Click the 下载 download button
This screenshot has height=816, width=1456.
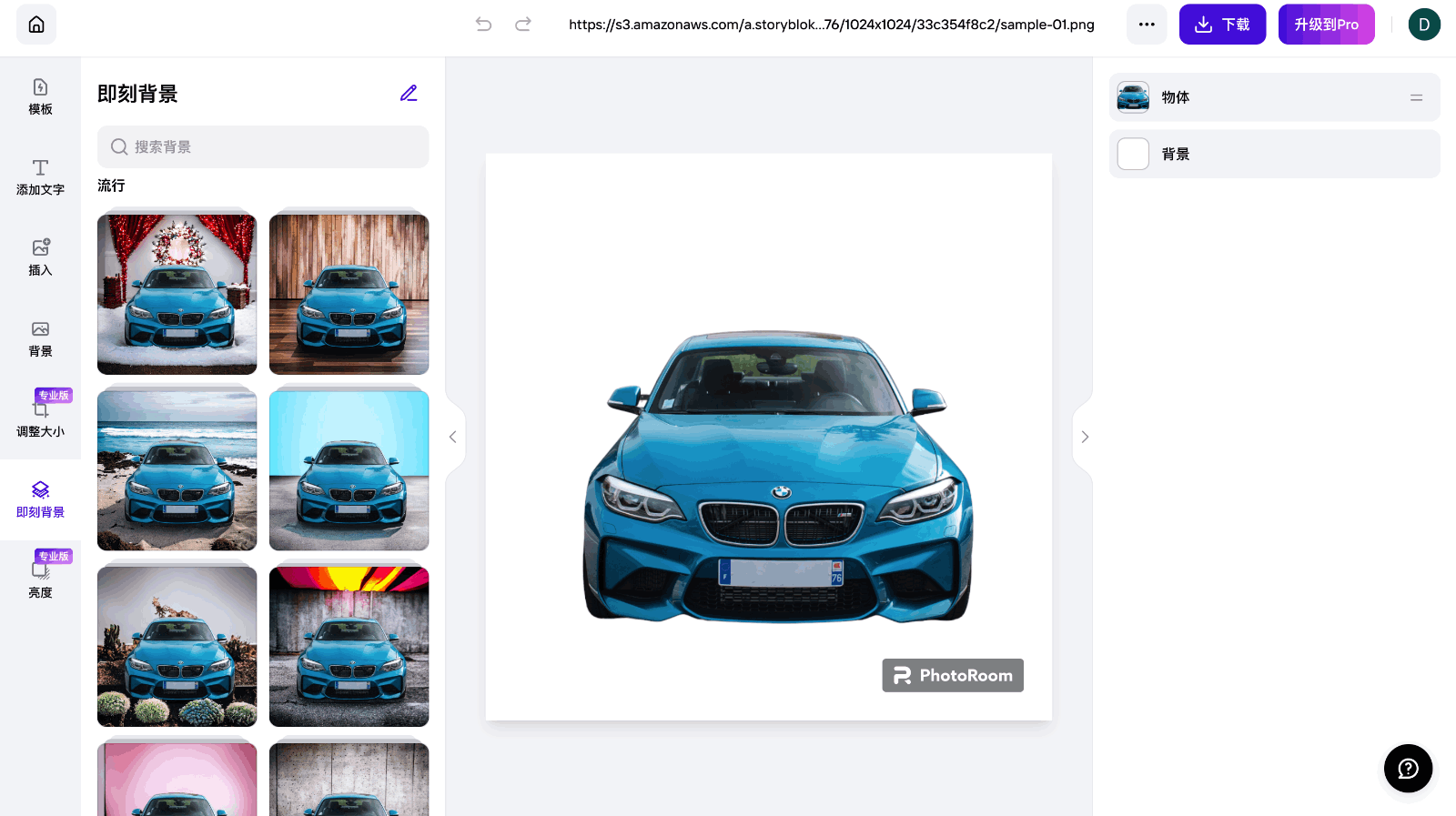1222,25
